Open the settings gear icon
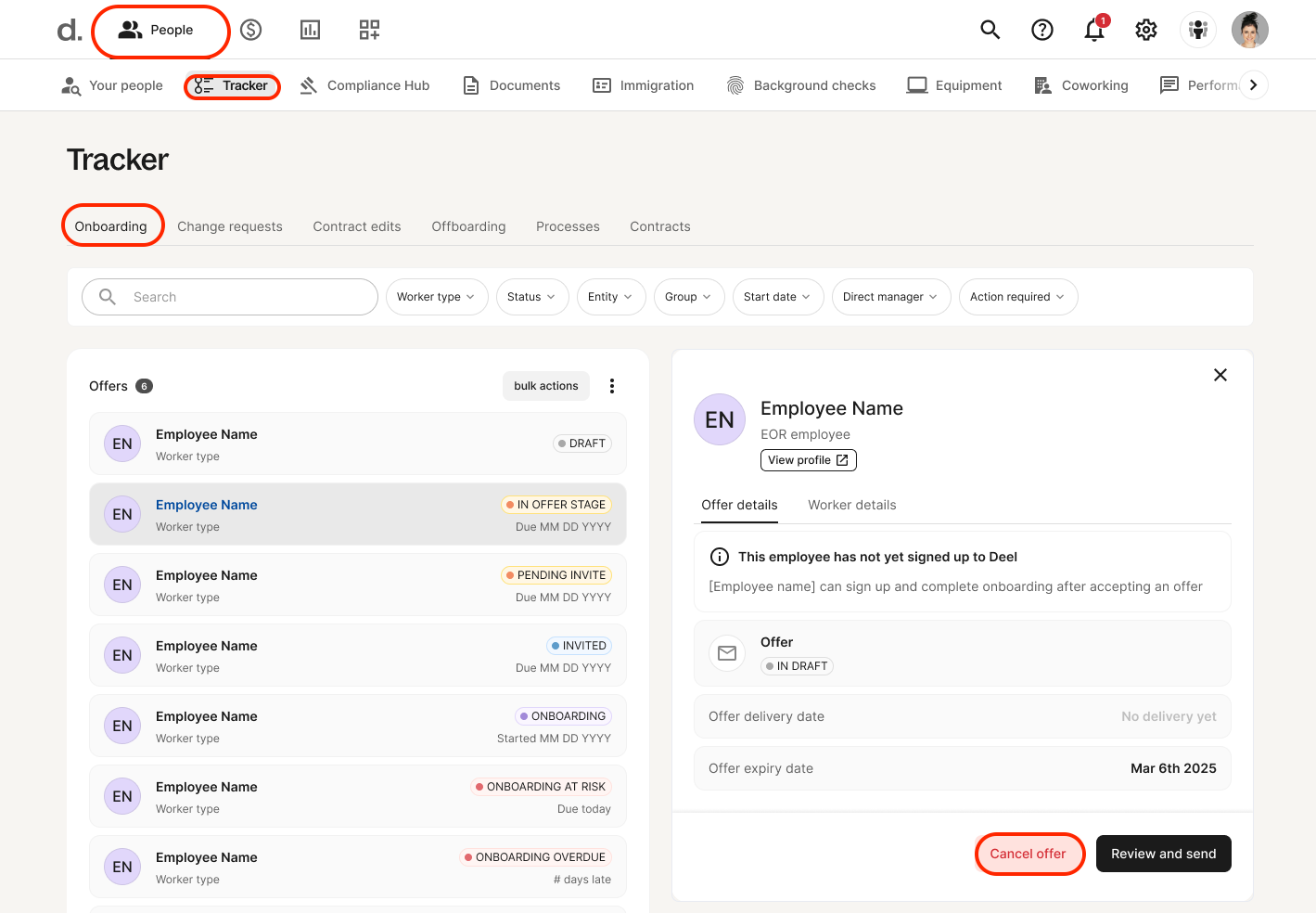The image size is (1316, 913). [x=1145, y=30]
